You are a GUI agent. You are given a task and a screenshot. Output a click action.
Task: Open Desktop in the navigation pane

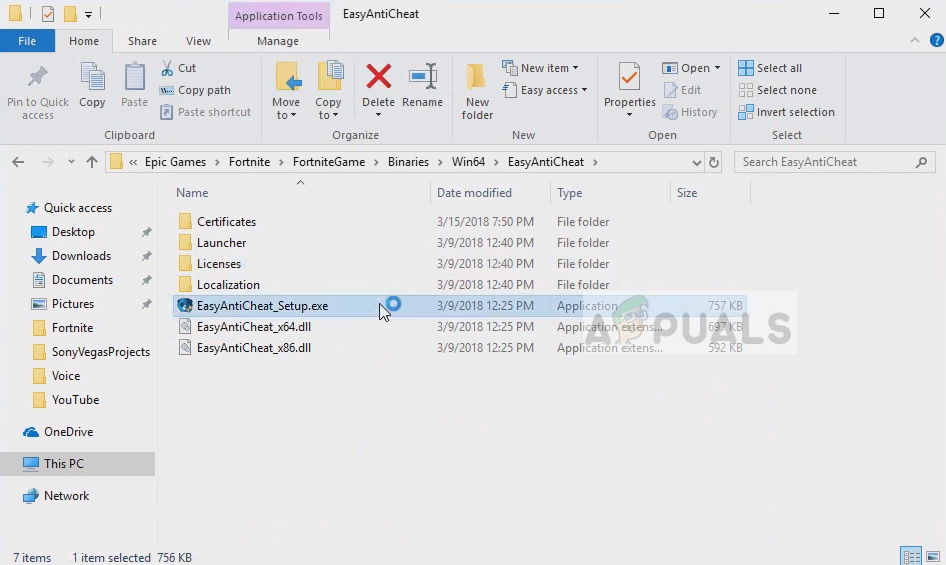[x=73, y=232]
